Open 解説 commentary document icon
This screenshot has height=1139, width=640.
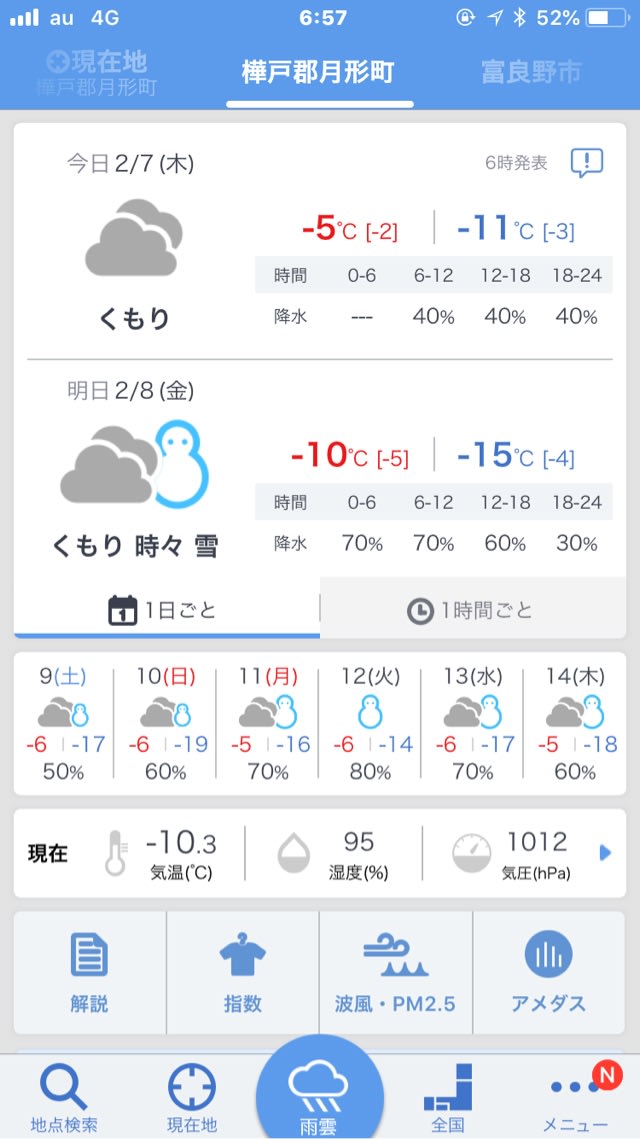pos(89,972)
